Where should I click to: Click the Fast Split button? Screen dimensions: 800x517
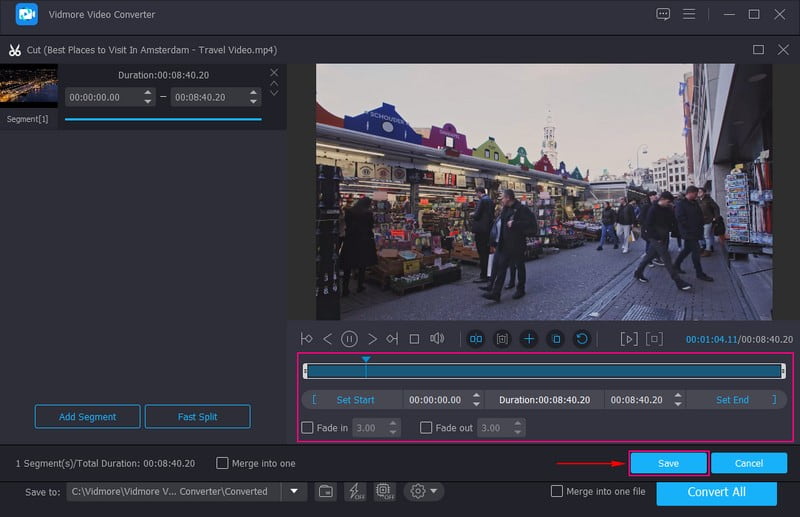click(x=197, y=416)
